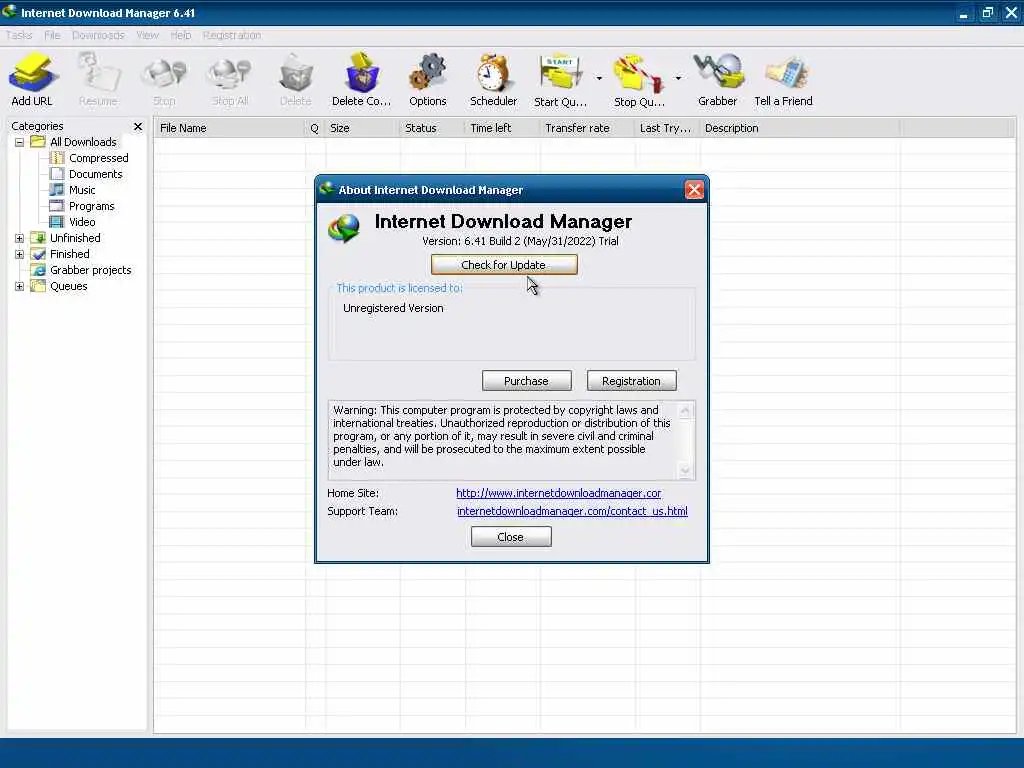The image size is (1024, 768).
Task: Minimize the main IDM window
Action: tap(964, 13)
